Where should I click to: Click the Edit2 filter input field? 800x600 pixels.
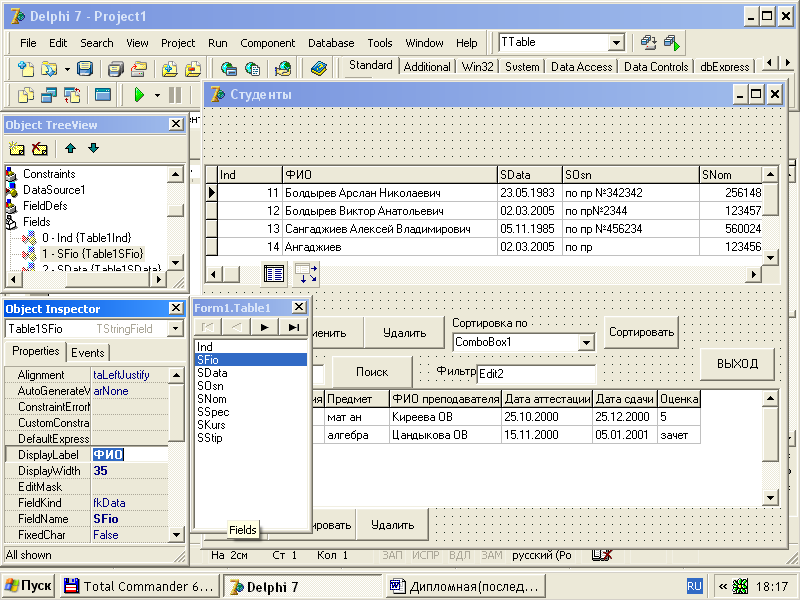pos(536,374)
